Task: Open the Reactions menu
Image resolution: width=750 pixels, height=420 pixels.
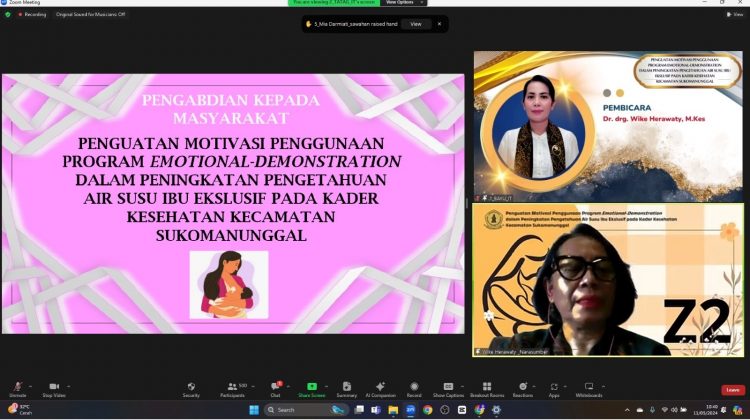Action: click(x=523, y=389)
